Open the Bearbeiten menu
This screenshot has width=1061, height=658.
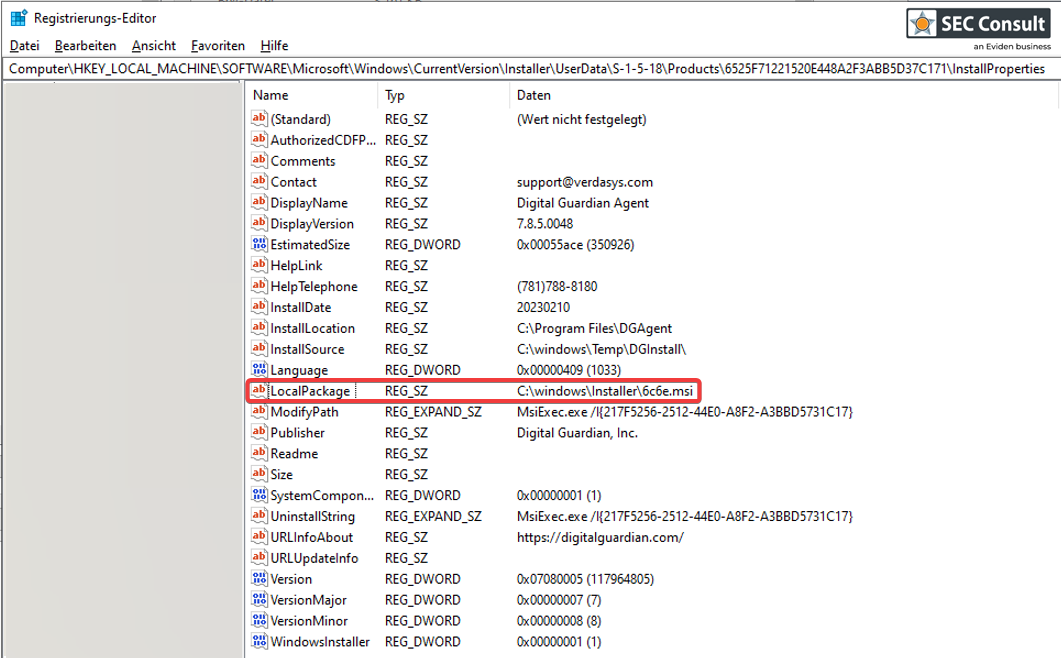point(85,46)
